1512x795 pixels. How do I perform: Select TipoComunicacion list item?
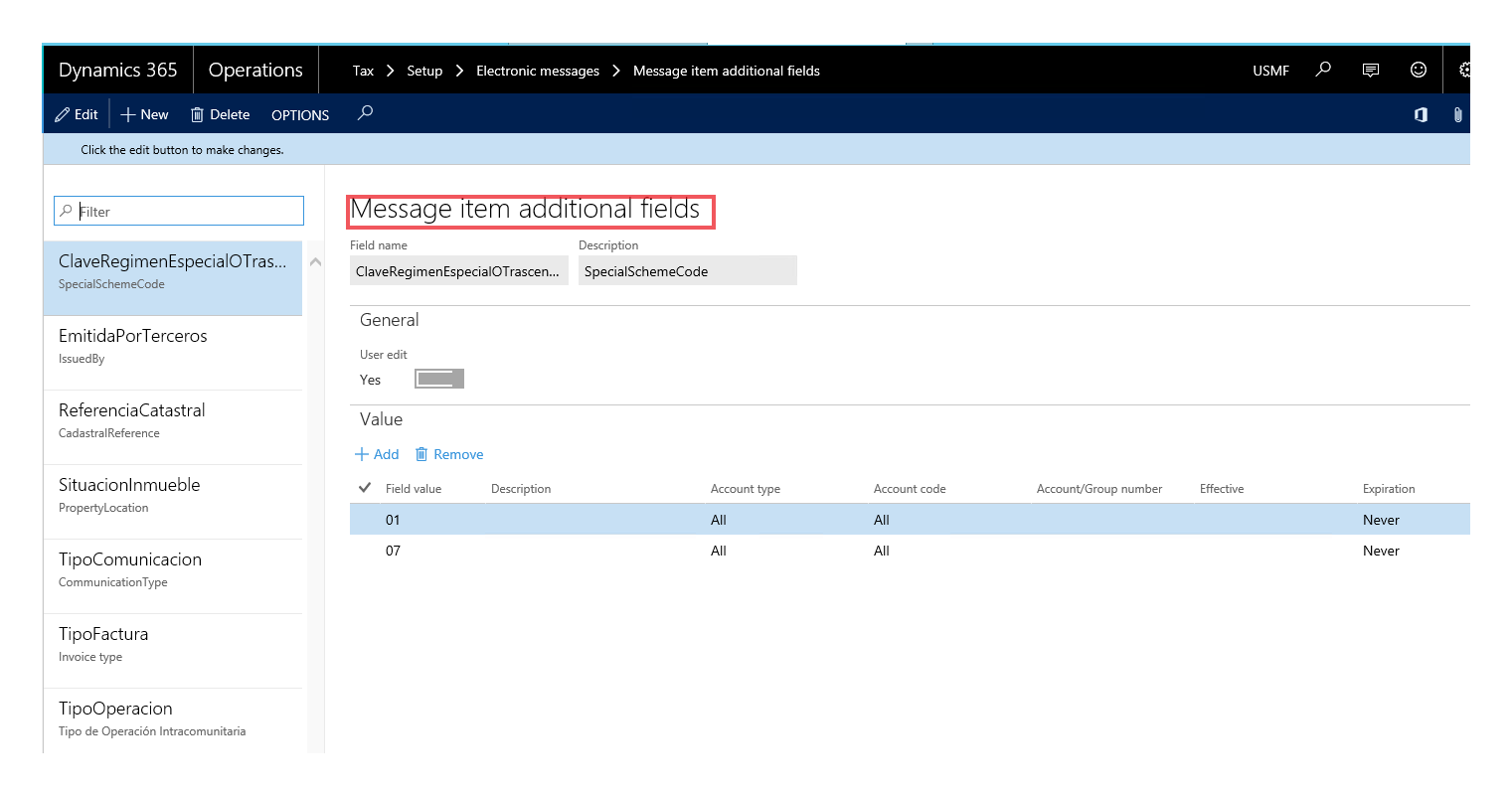click(173, 576)
